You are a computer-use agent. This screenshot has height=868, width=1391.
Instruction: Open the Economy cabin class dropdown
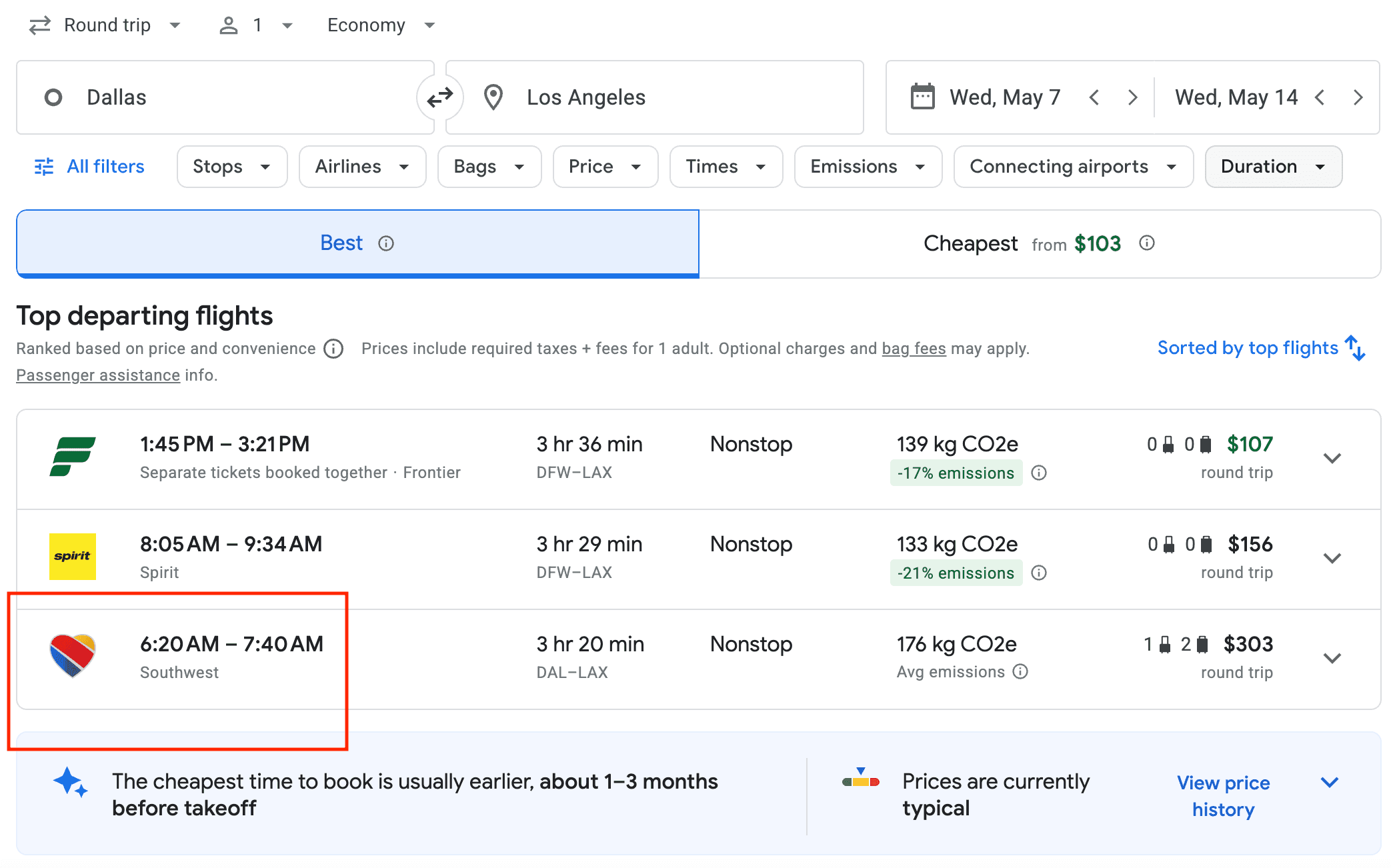381,25
